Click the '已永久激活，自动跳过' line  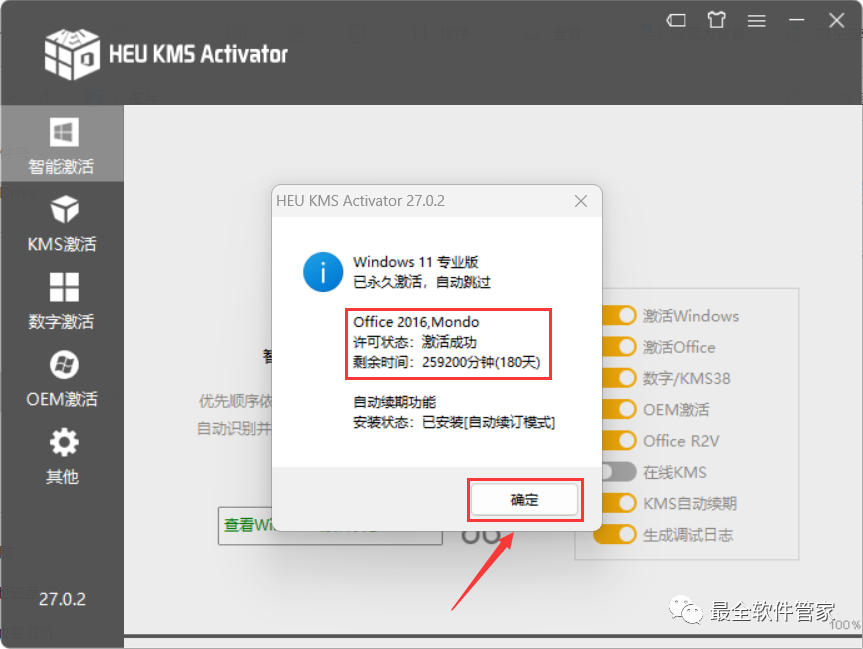point(422,282)
